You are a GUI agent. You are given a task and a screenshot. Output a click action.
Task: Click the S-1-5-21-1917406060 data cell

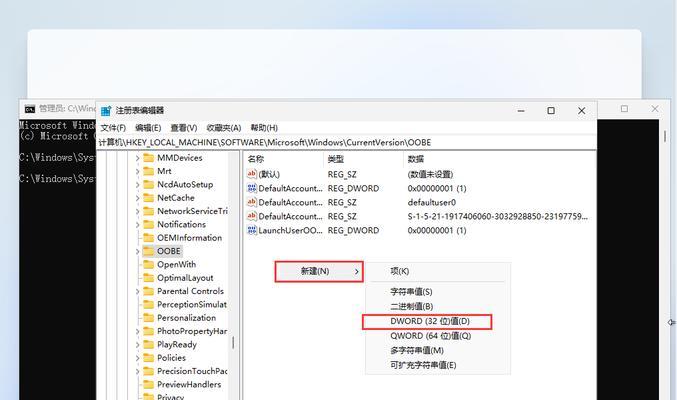click(x=497, y=216)
